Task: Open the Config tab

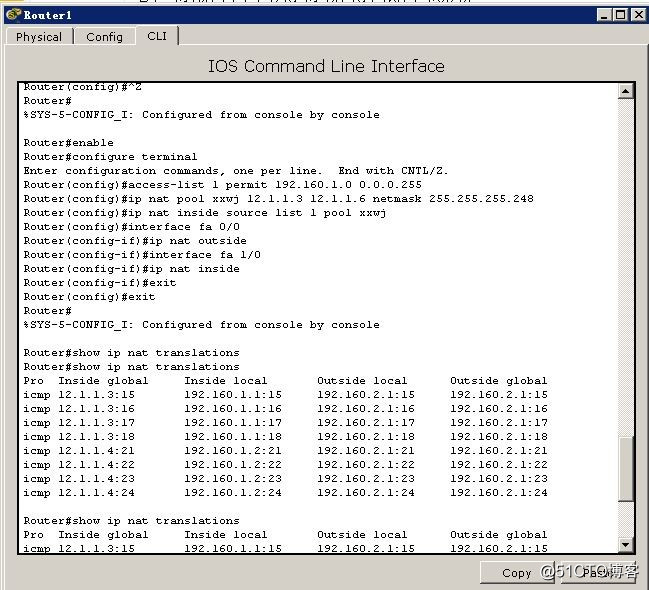Action: tap(104, 36)
